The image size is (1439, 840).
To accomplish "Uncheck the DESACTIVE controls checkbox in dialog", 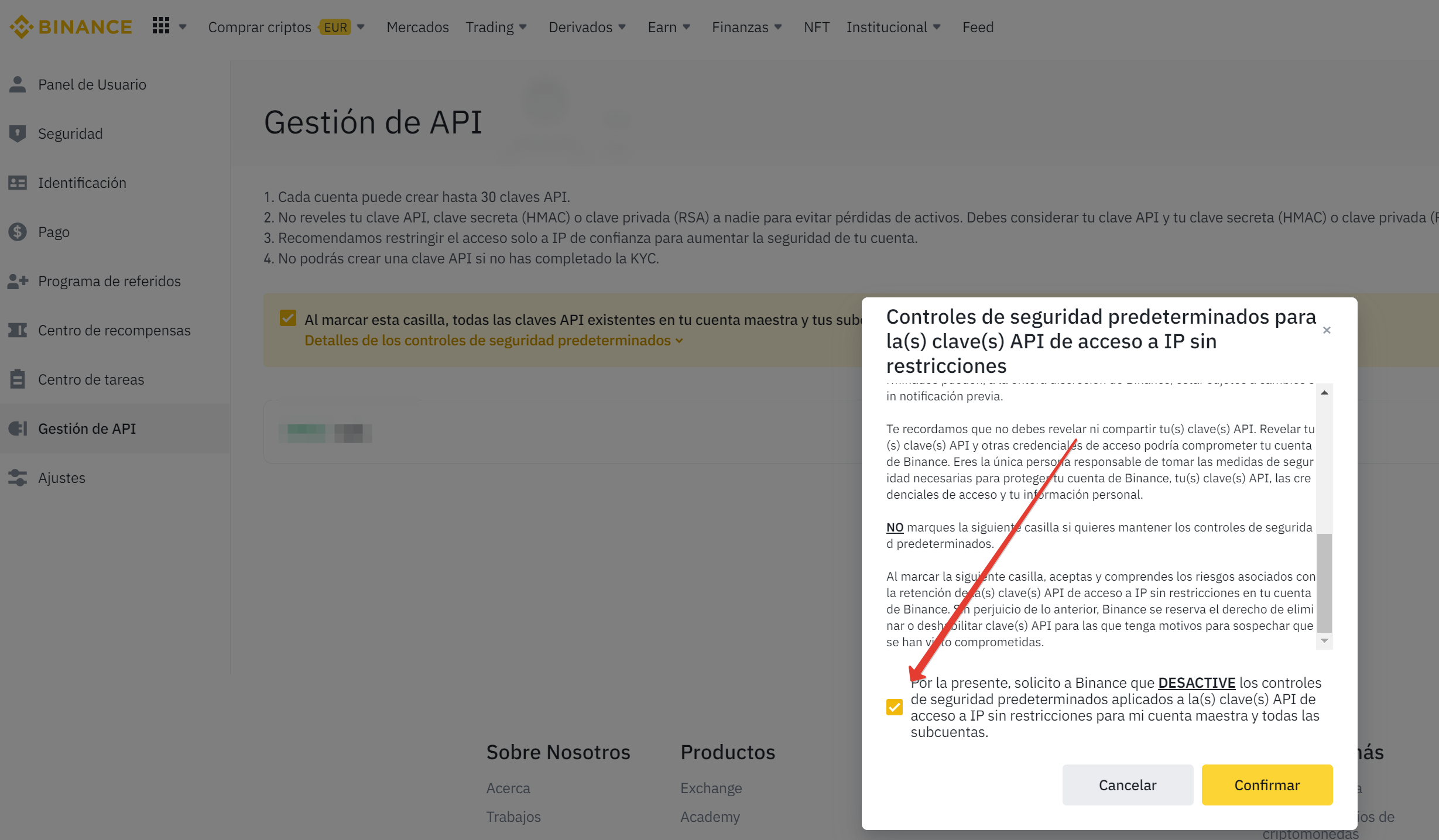I will click(x=894, y=707).
